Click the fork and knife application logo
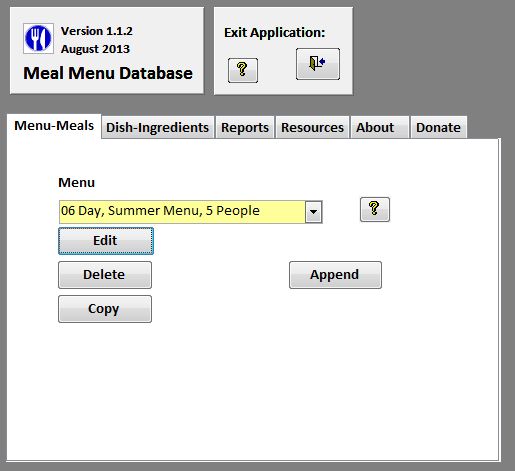The height and width of the screenshot is (471, 515). pos(38,38)
